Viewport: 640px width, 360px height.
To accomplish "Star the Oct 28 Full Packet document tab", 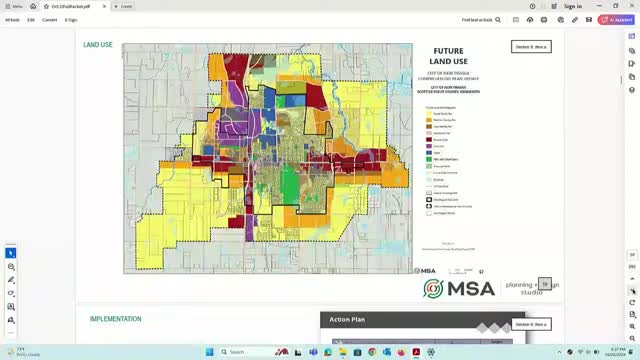I will [47, 7].
